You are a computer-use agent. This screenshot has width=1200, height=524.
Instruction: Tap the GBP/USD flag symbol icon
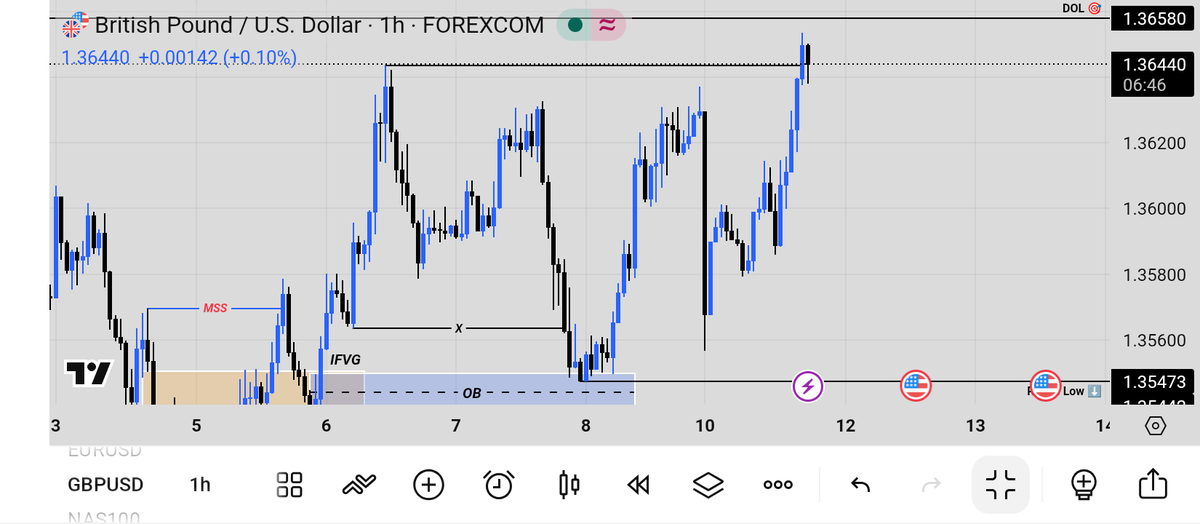(x=76, y=25)
